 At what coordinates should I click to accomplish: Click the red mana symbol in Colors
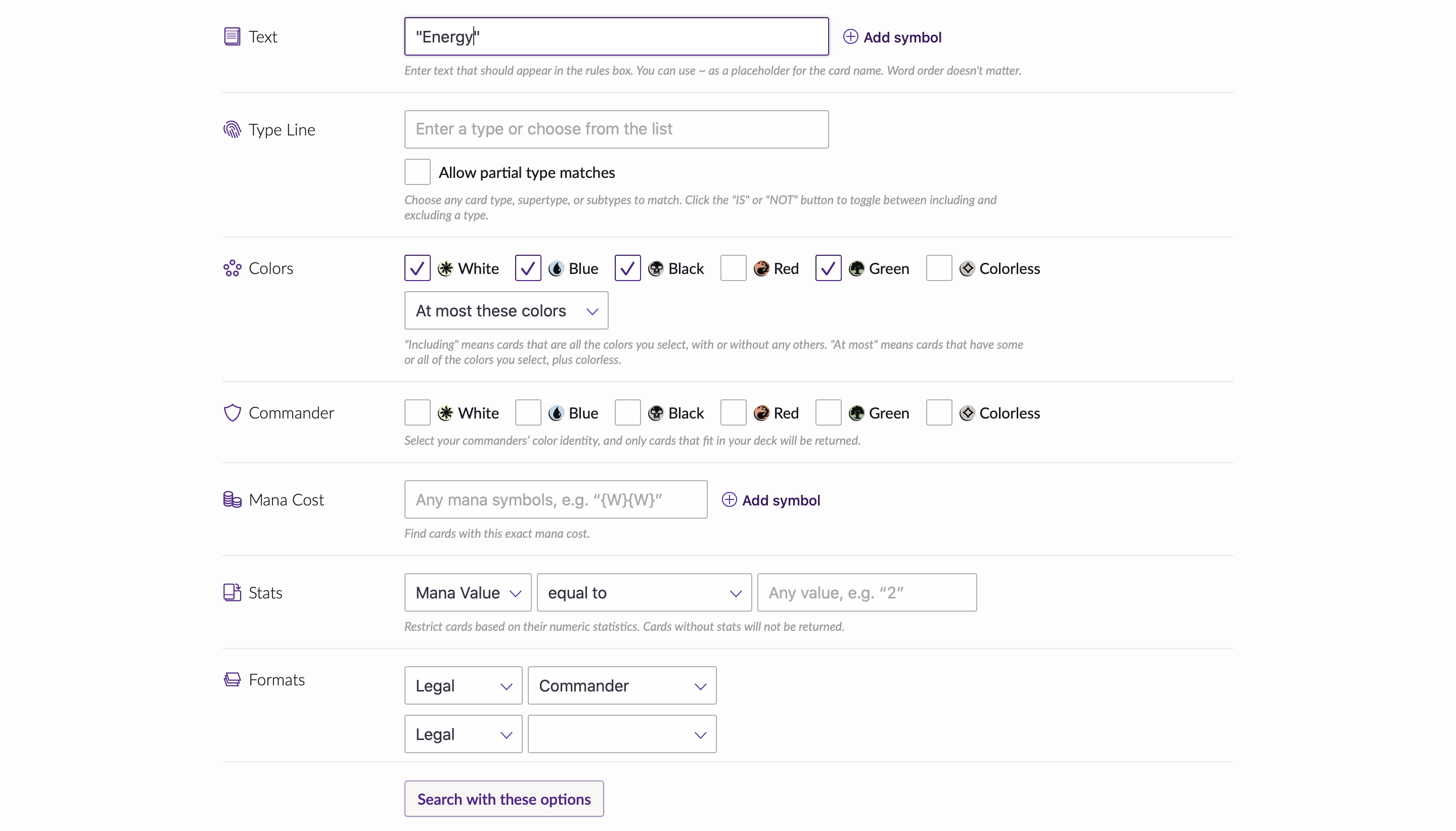[761, 268]
